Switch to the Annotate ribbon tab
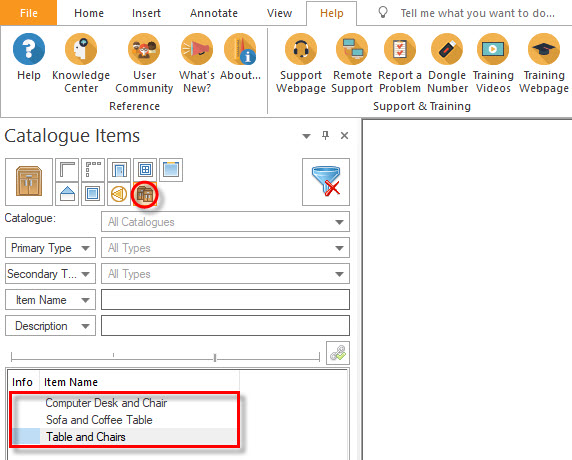Image resolution: width=572 pixels, height=460 pixels. (214, 13)
